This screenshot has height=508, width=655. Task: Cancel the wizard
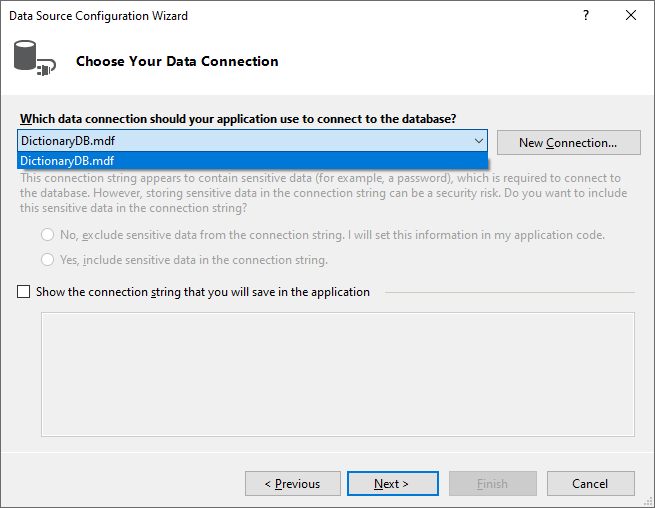(x=591, y=484)
